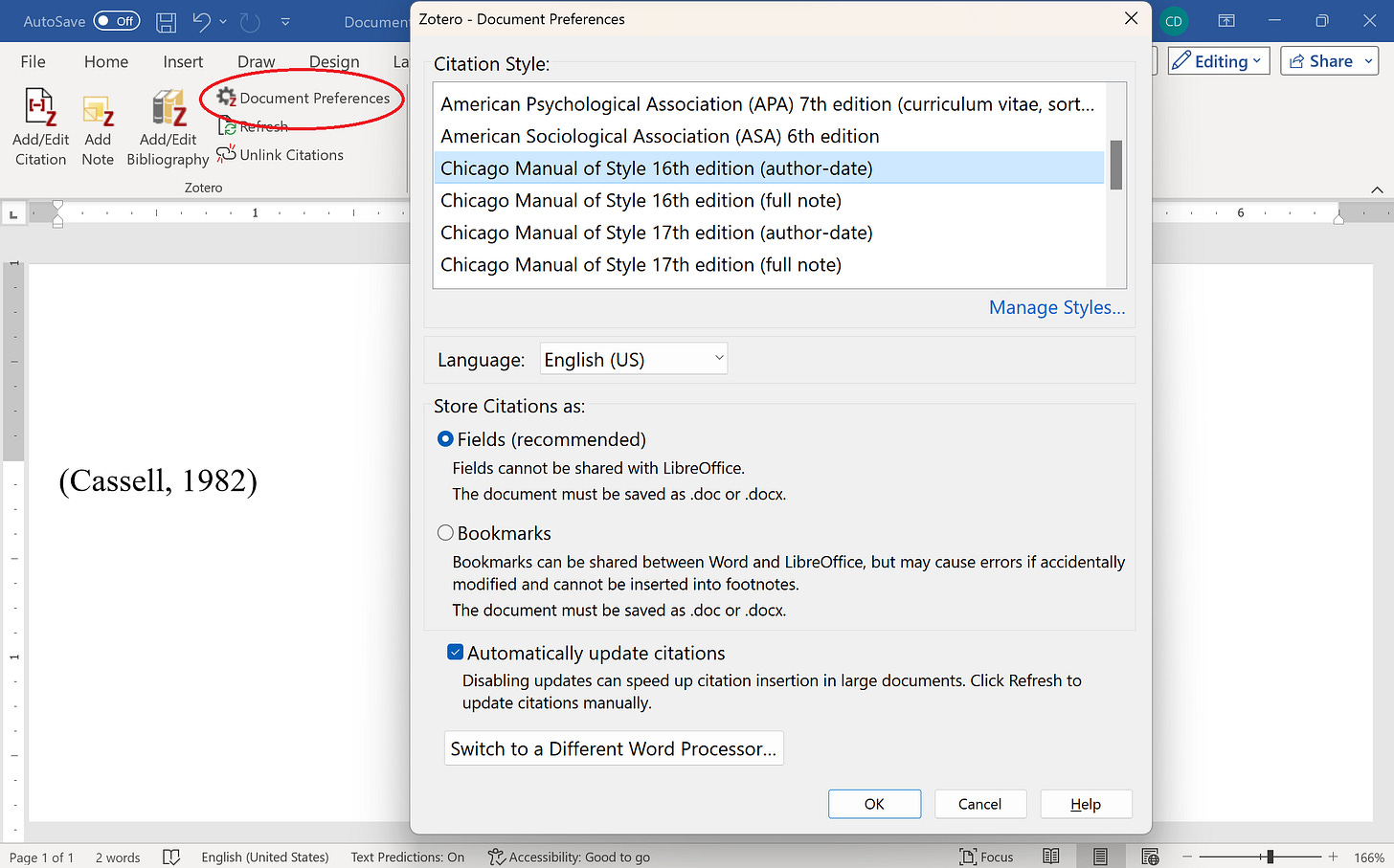Select Chicago 16th edition (full note) style
This screenshot has height=868, width=1394.
(769, 200)
